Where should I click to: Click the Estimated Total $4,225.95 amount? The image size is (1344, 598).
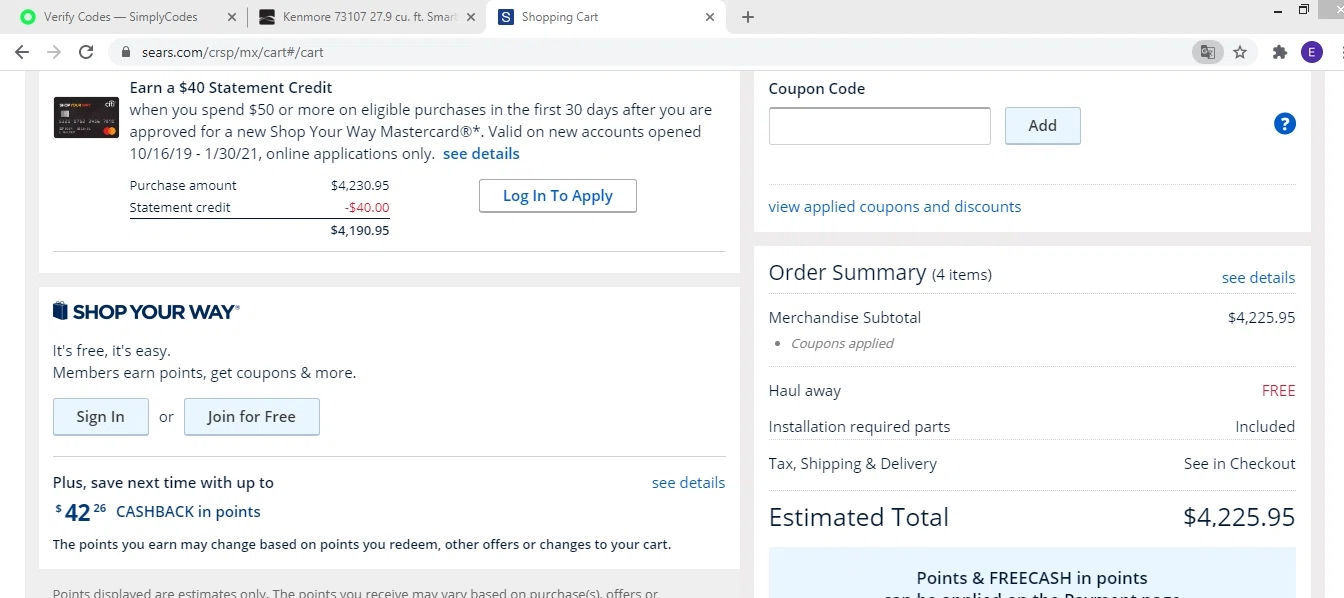[x=1239, y=517]
